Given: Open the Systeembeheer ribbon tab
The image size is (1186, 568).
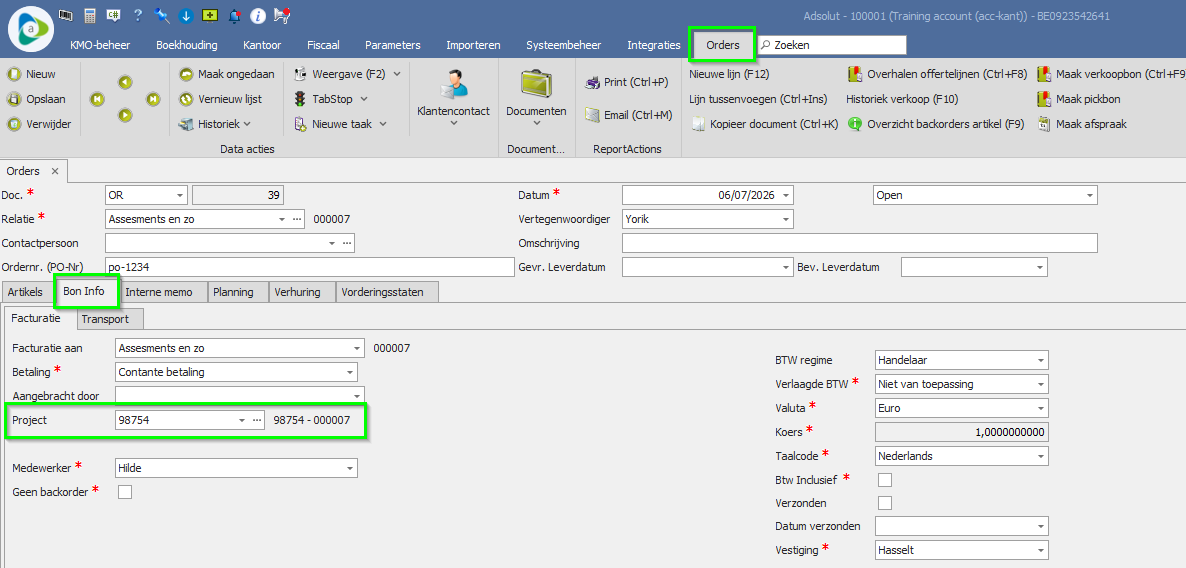Looking at the screenshot, I should click(564, 45).
